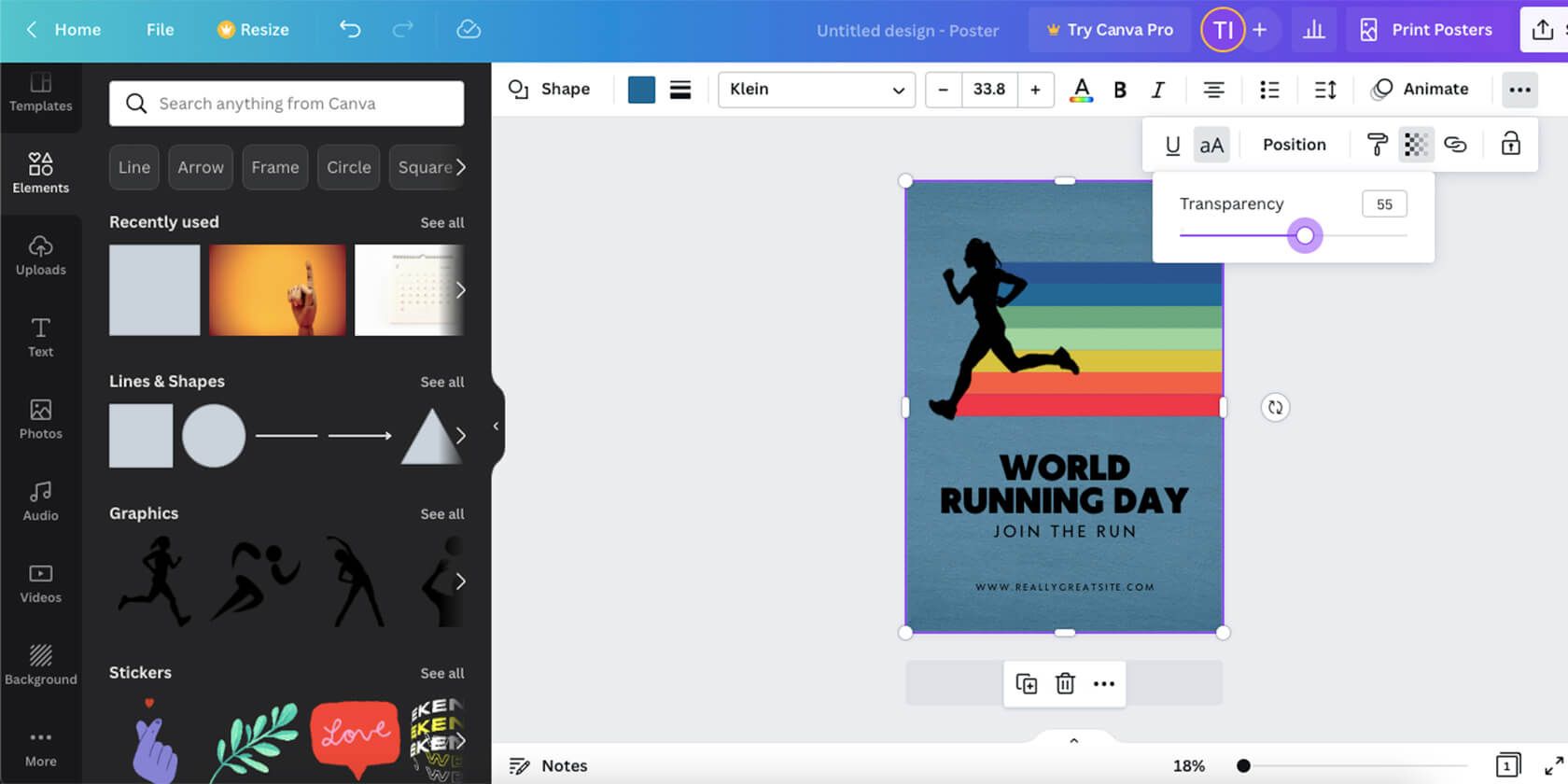Delete the page using trash icon
The image size is (1568, 784).
tap(1065, 684)
